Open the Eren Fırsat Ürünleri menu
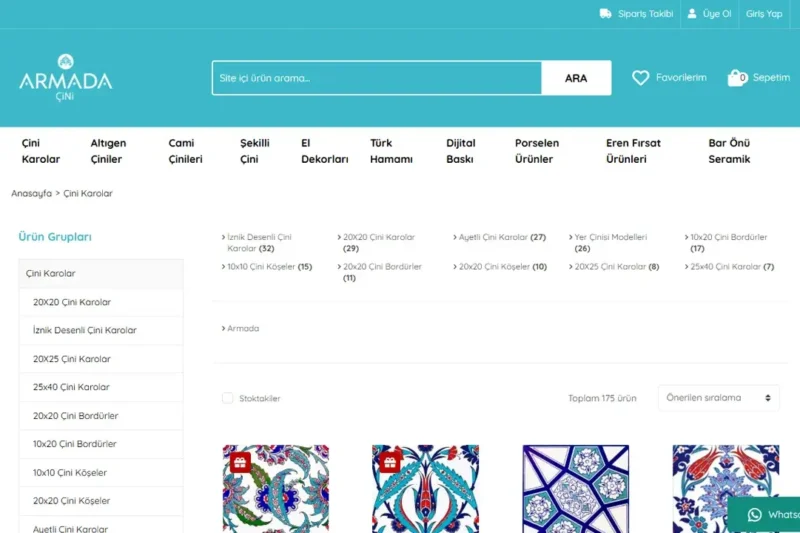 tap(633, 151)
